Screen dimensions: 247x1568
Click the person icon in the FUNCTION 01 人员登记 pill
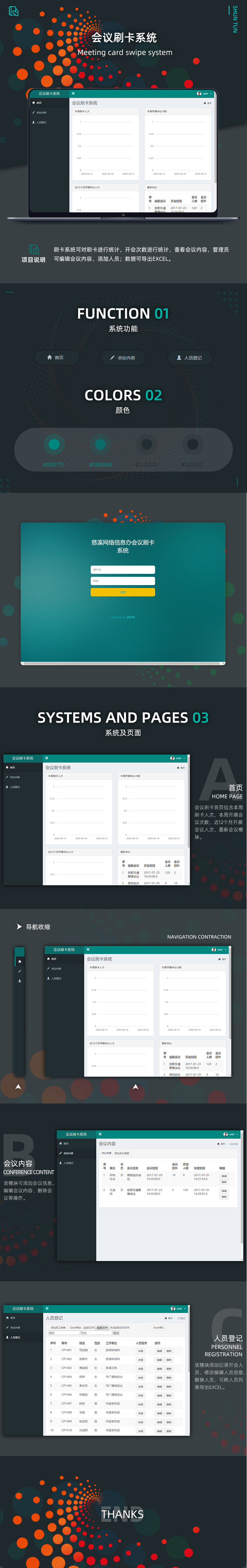point(179,357)
